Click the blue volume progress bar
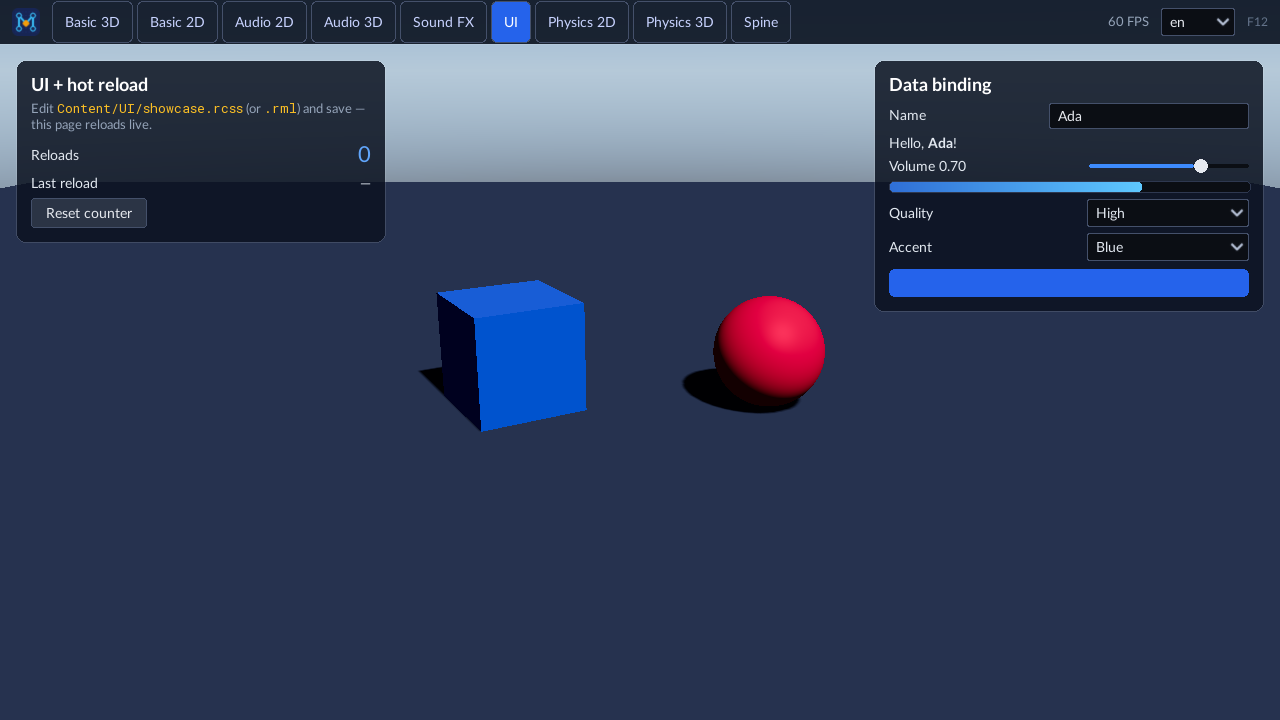This screenshot has width=1280, height=720. (1069, 187)
